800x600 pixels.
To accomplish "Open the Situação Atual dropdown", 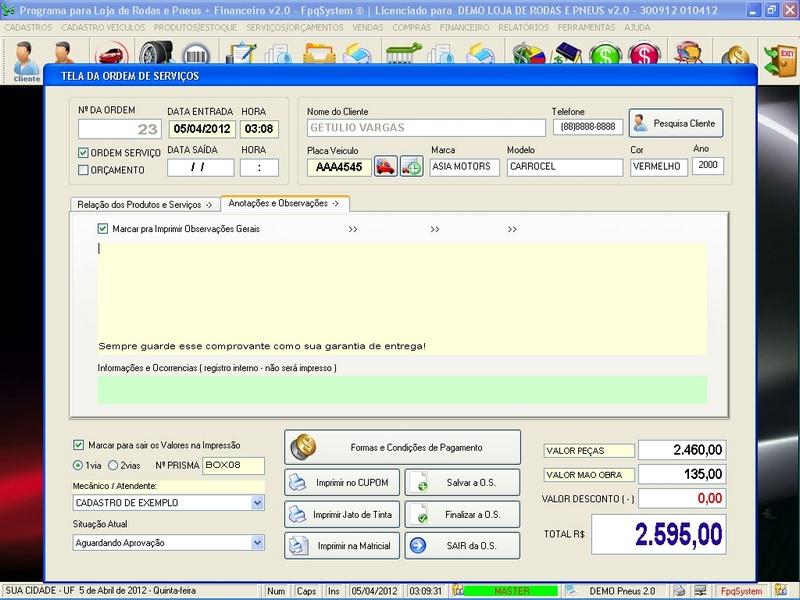I will (257, 543).
